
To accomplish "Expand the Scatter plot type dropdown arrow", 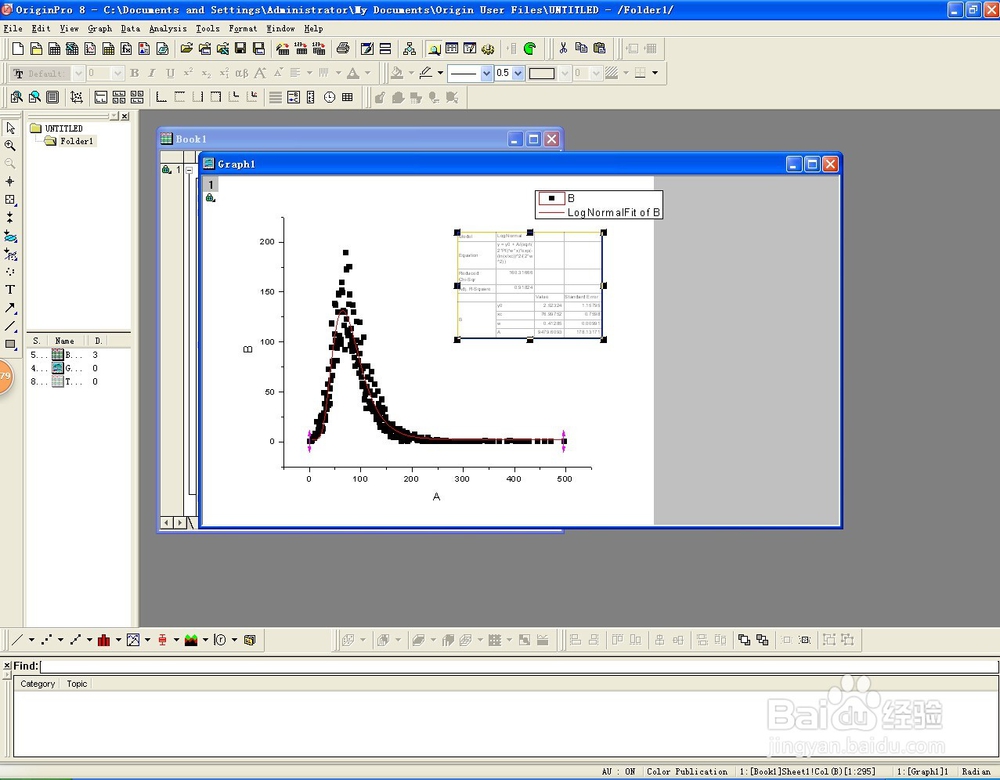I will [x=61, y=640].
